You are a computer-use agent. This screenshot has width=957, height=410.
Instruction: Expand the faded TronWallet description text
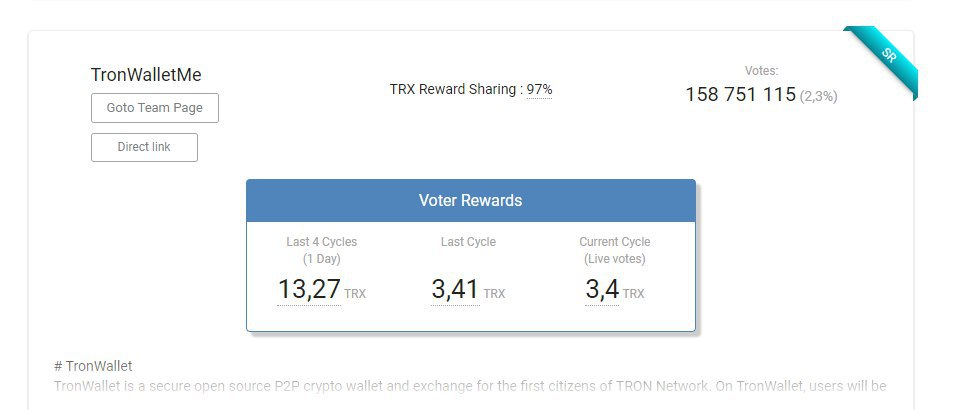470,386
